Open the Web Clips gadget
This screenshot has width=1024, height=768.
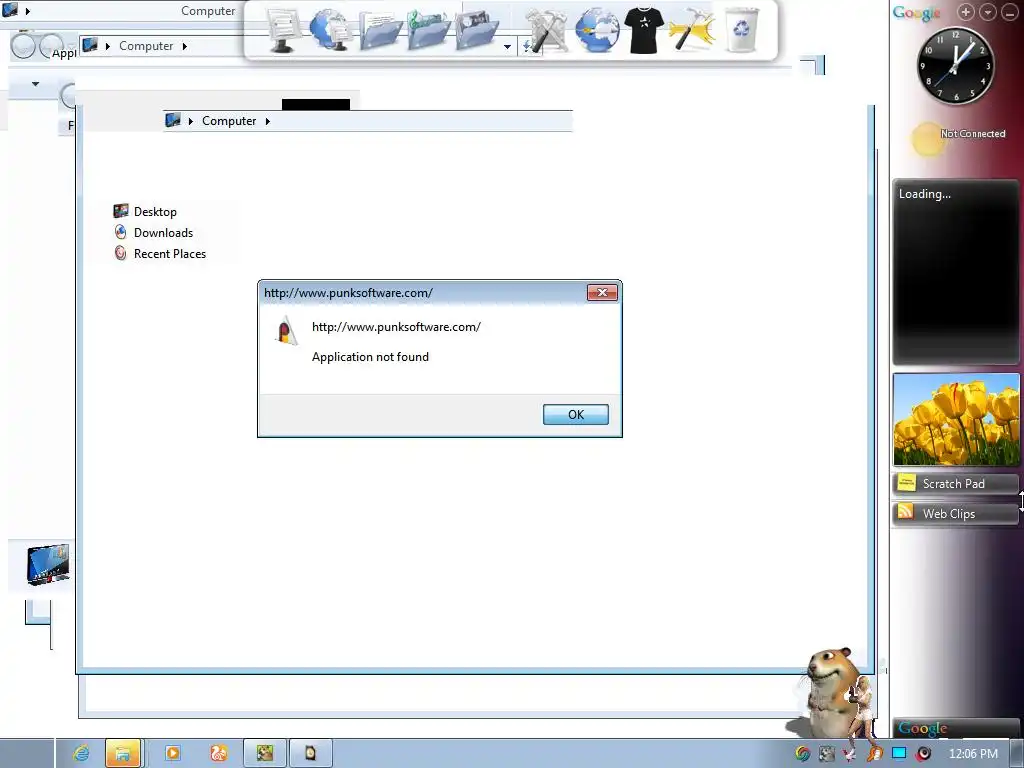click(955, 514)
